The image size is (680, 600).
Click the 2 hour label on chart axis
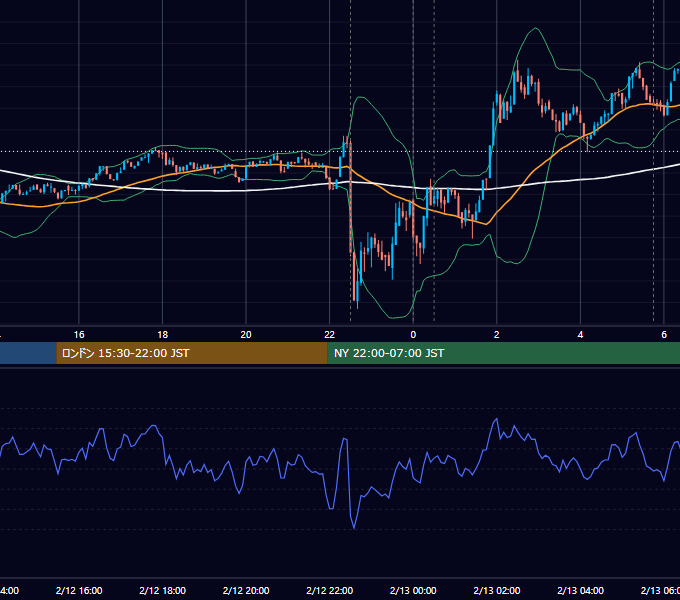[497, 335]
